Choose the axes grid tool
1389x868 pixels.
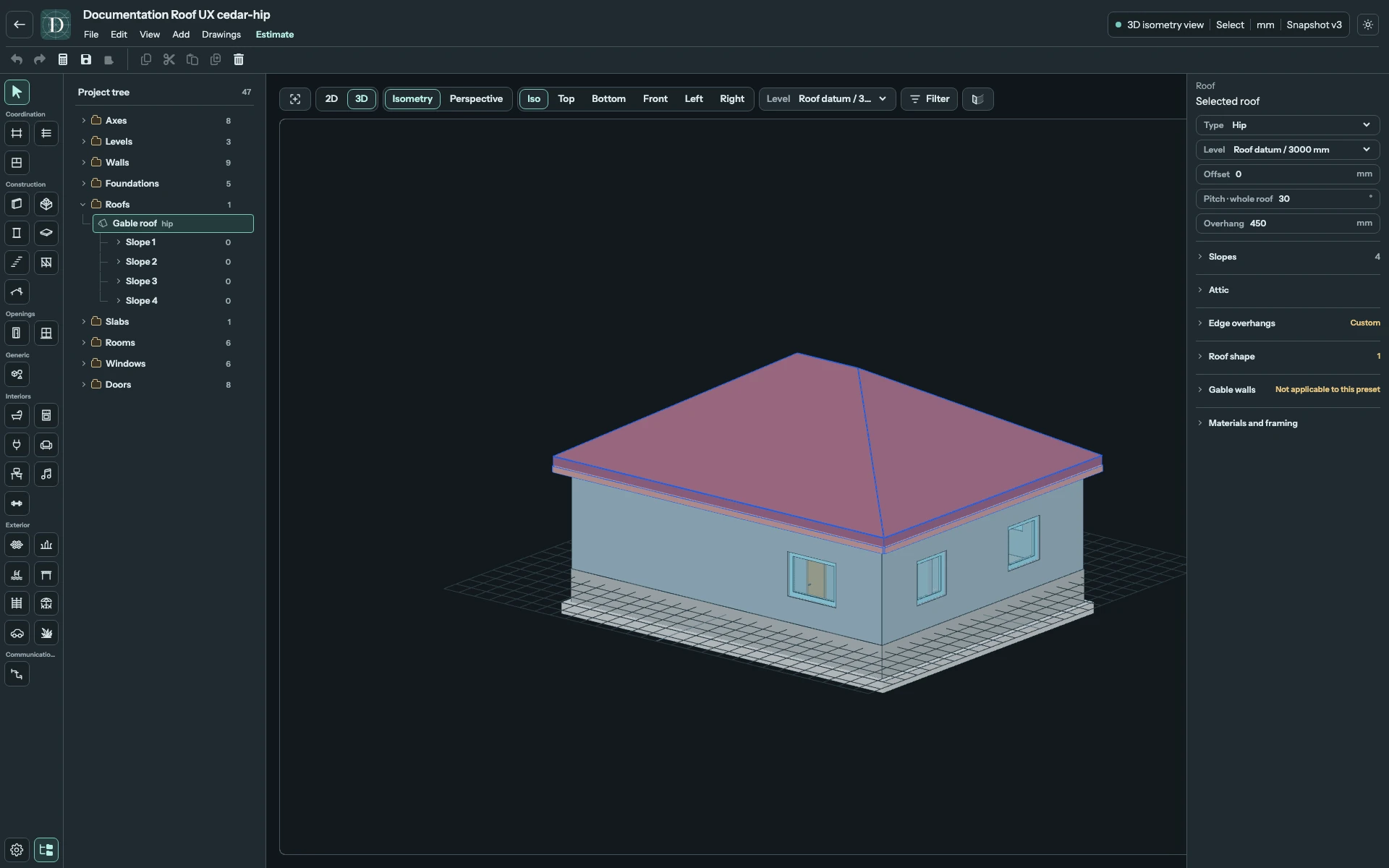(17, 133)
